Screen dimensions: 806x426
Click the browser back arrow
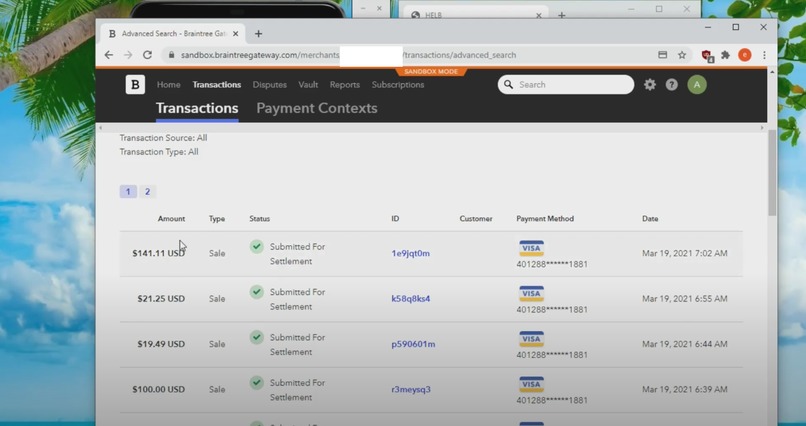click(x=108, y=55)
